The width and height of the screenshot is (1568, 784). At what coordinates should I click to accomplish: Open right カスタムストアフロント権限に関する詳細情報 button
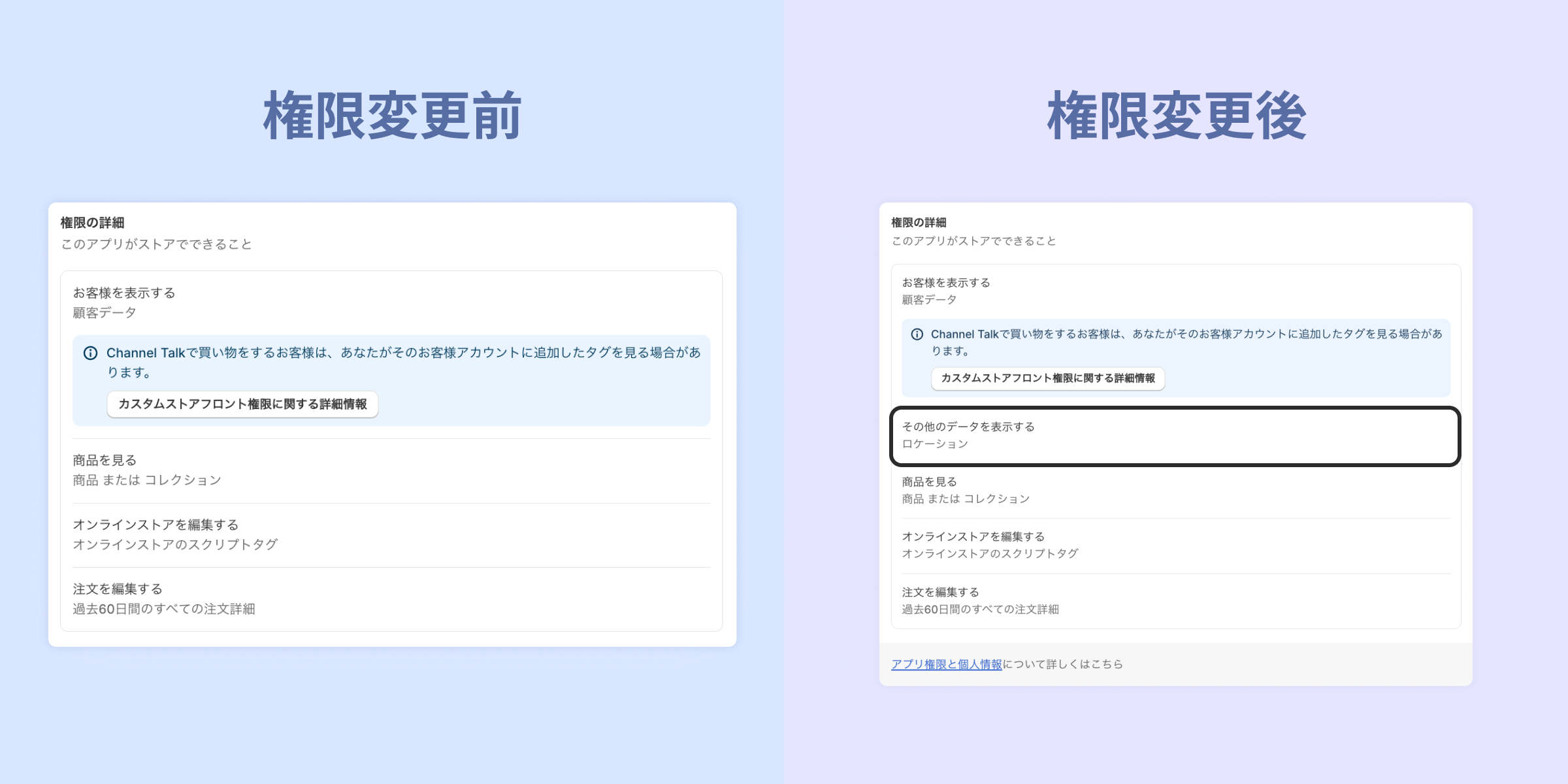pos(1047,378)
